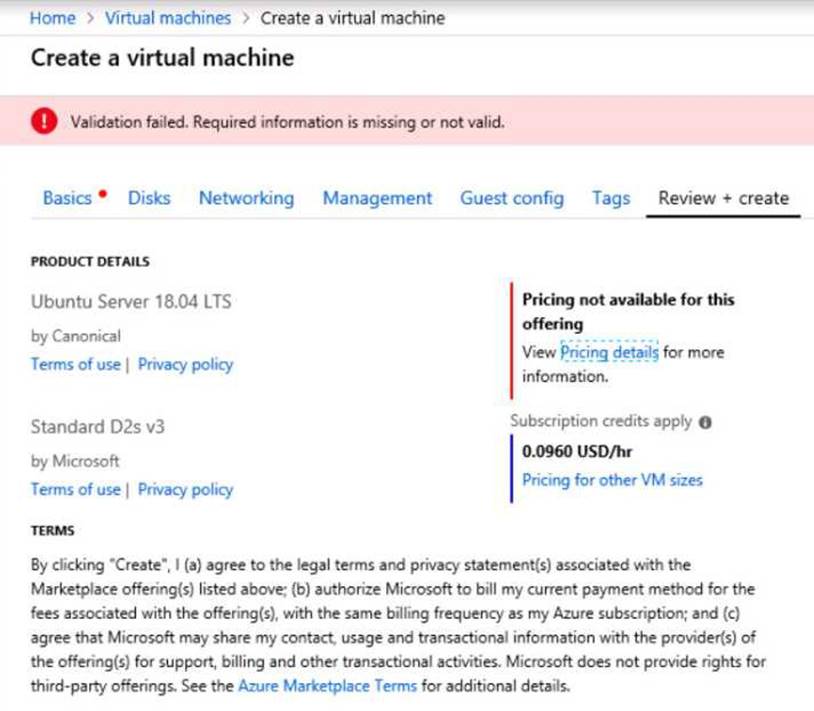Screen dimensions: 814x711
Task: Go to Home in the breadcrumb
Action: [x=52, y=18]
